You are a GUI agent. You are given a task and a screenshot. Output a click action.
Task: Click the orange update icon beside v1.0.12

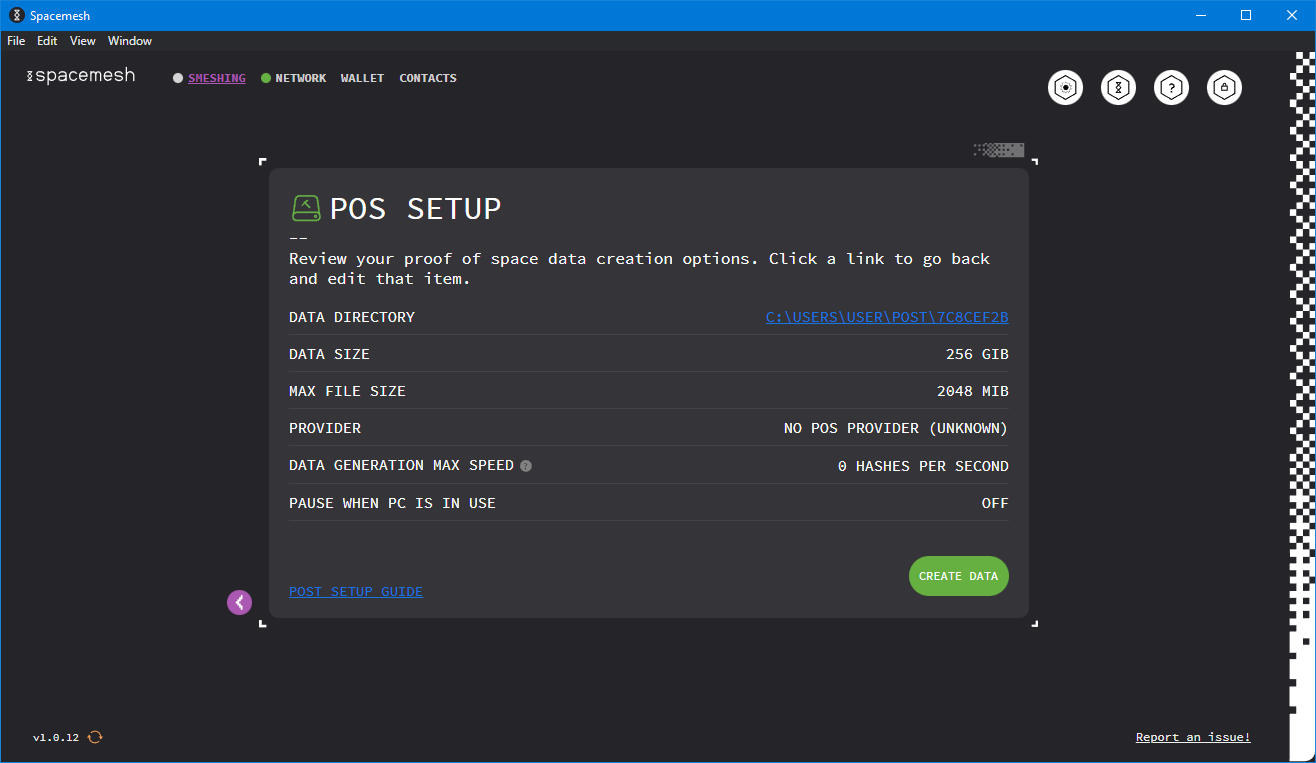coord(95,737)
